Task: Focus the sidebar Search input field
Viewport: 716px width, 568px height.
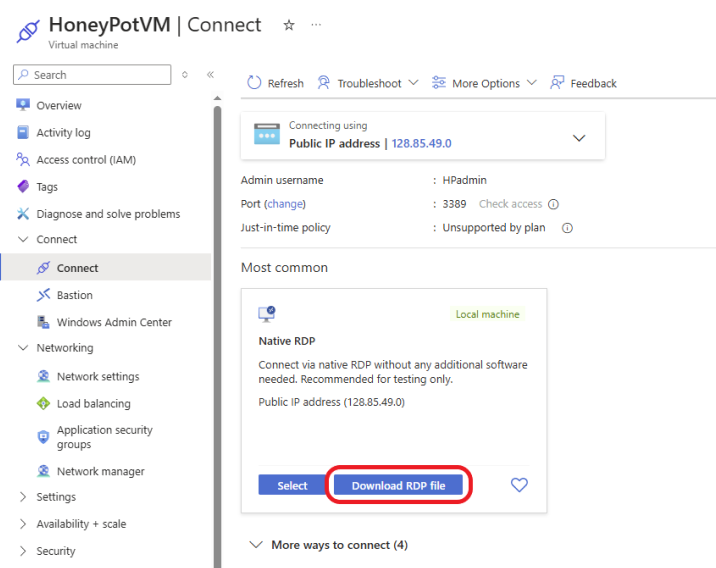Action: (92, 74)
